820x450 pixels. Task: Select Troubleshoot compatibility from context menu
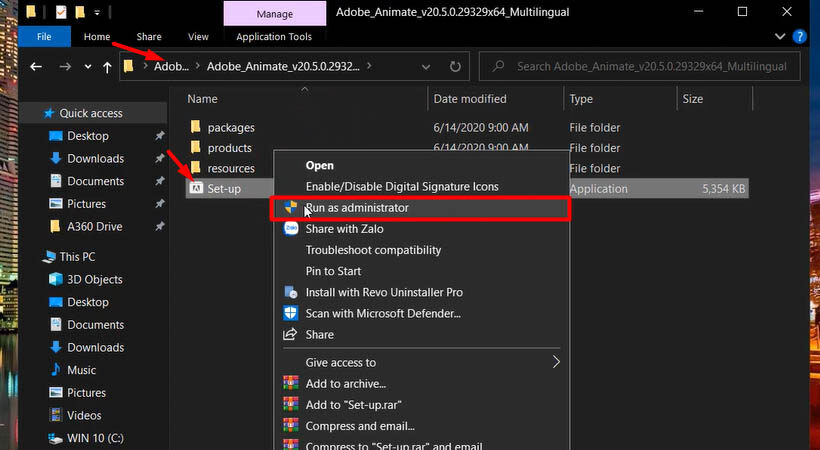click(x=373, y=250)
